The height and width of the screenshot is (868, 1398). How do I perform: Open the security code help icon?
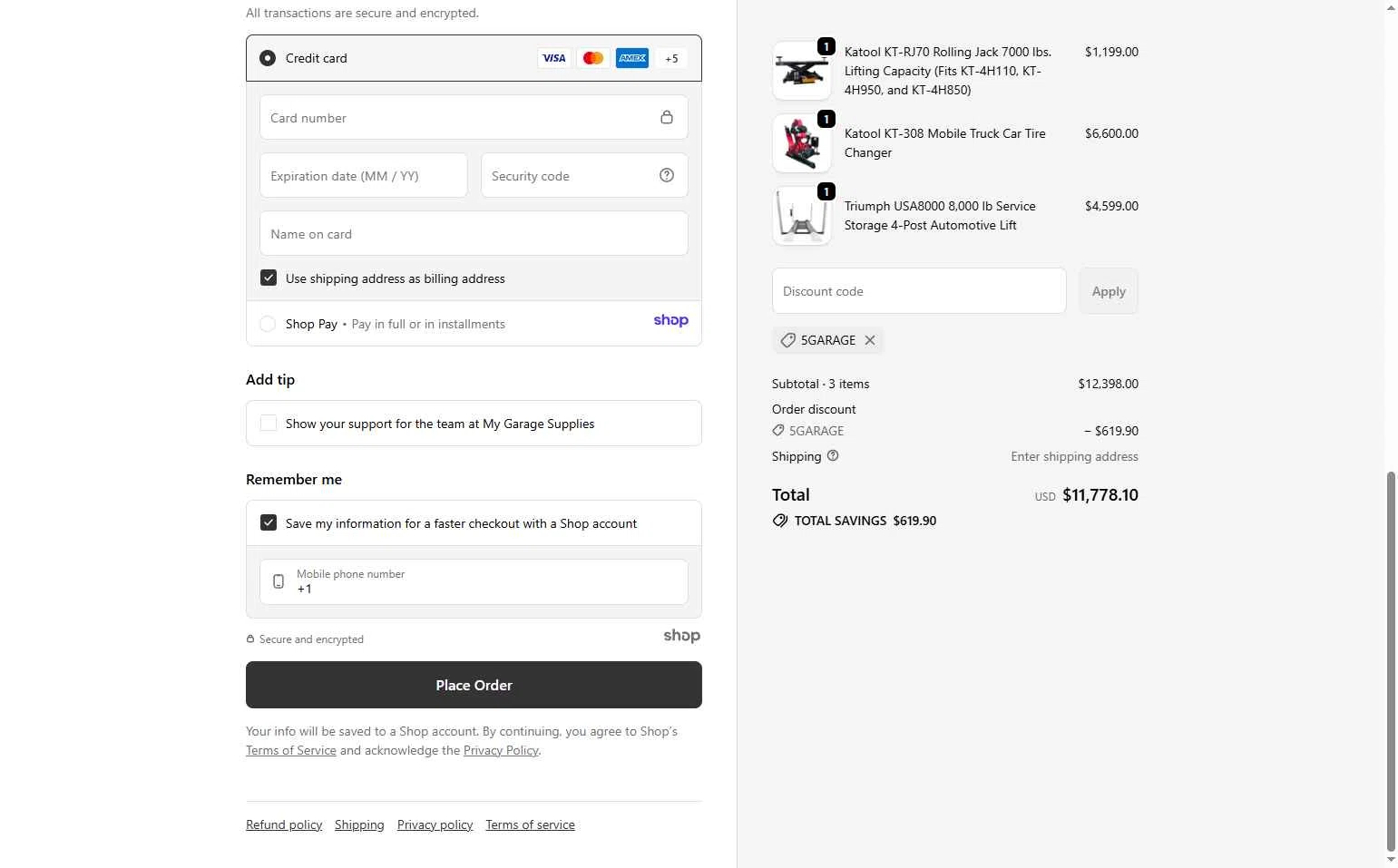click(x=667, y=175)
